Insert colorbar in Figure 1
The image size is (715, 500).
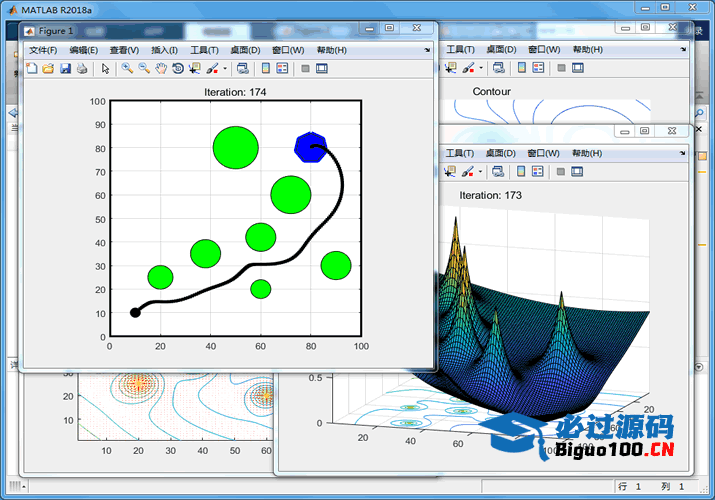click(x=266, y=68)
